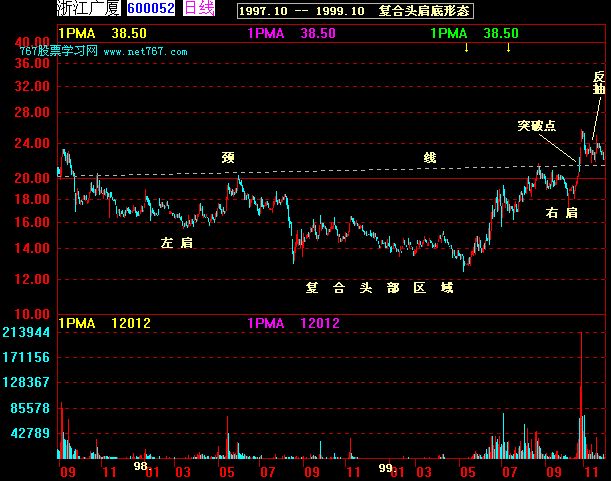Click the magenta 1PMA 12012 volume indicator
Screen dimensions: 611x481
pos(293,323)
